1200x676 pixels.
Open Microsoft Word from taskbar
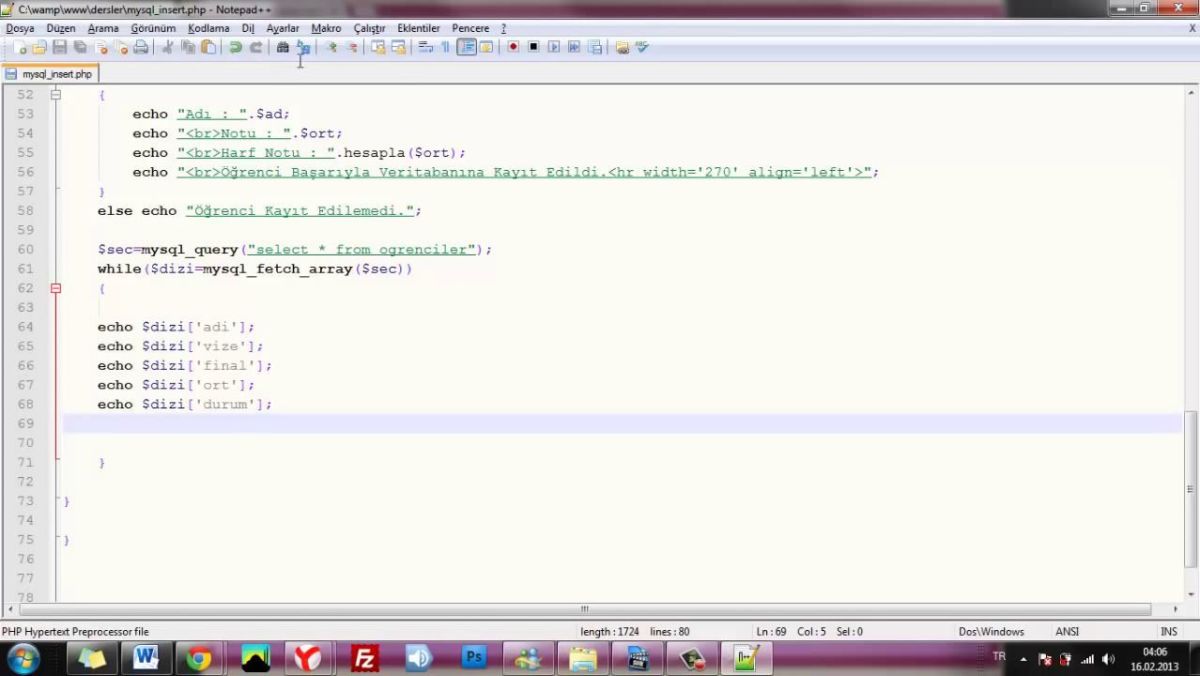tap(146, 658)
